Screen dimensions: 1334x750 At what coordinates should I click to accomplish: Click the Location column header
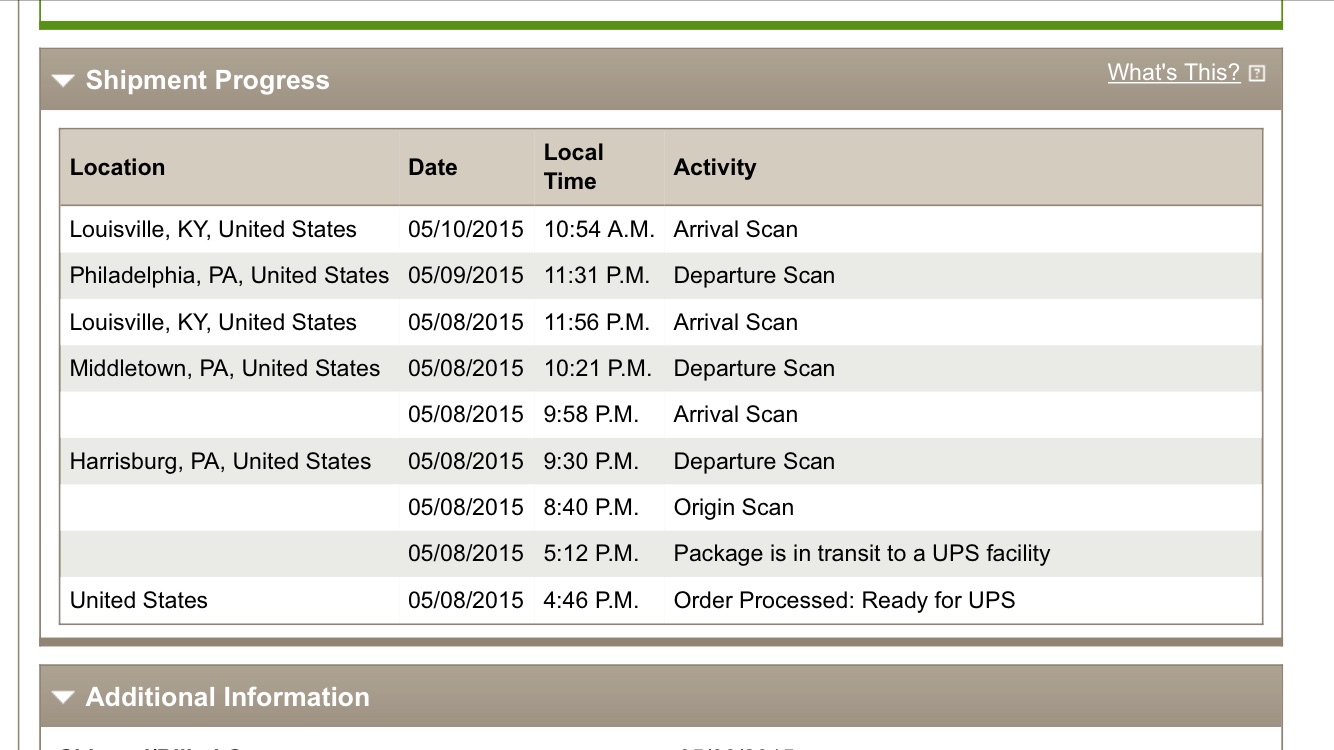117,168
